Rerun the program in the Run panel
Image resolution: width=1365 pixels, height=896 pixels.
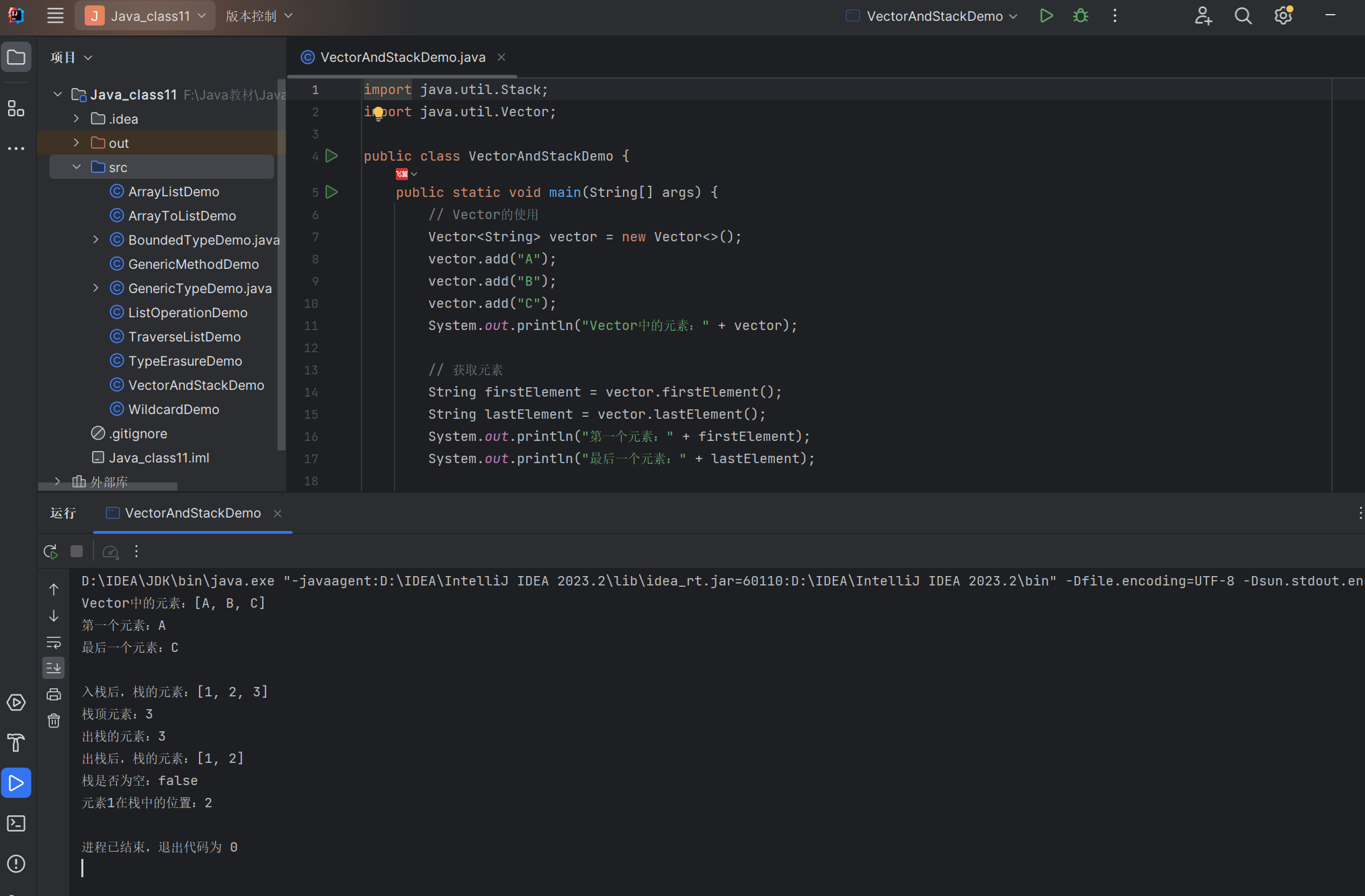coord(50,551)
